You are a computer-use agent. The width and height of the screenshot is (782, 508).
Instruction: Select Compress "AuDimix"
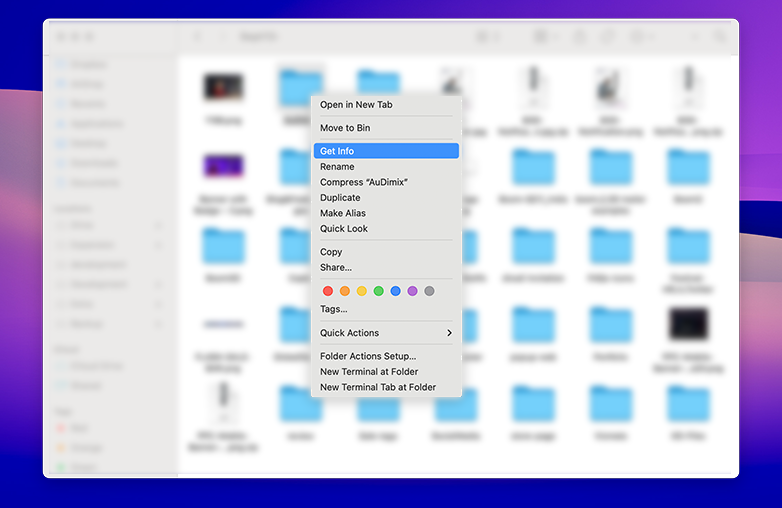(x=386, y=182)
